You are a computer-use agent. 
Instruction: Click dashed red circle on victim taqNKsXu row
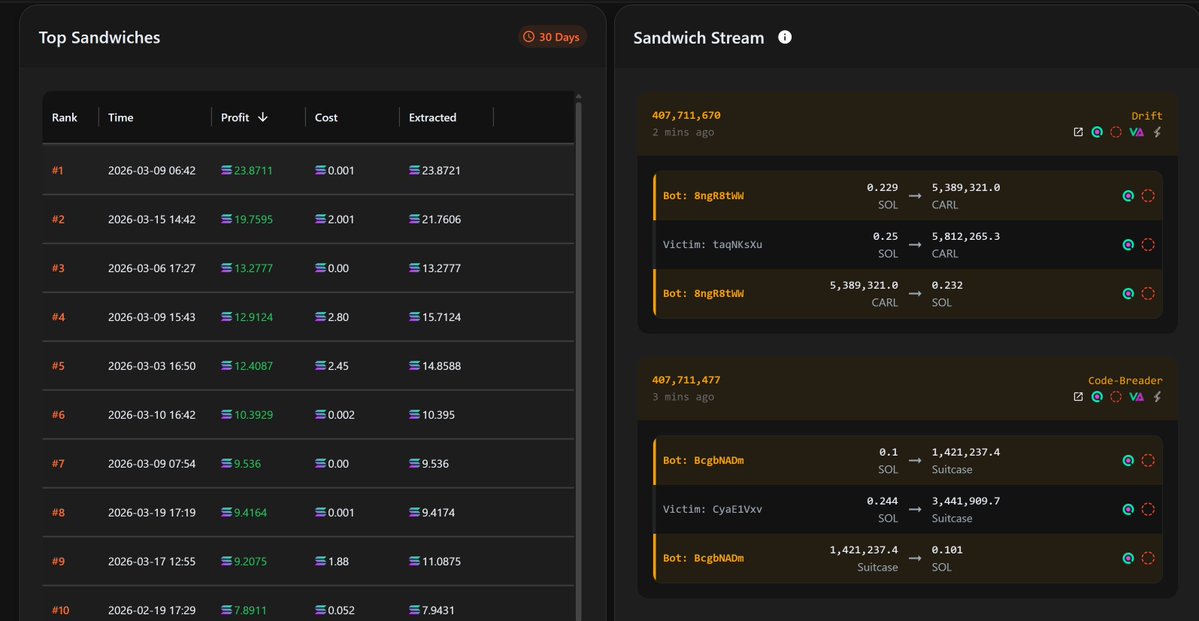(x=1148, y=245)
